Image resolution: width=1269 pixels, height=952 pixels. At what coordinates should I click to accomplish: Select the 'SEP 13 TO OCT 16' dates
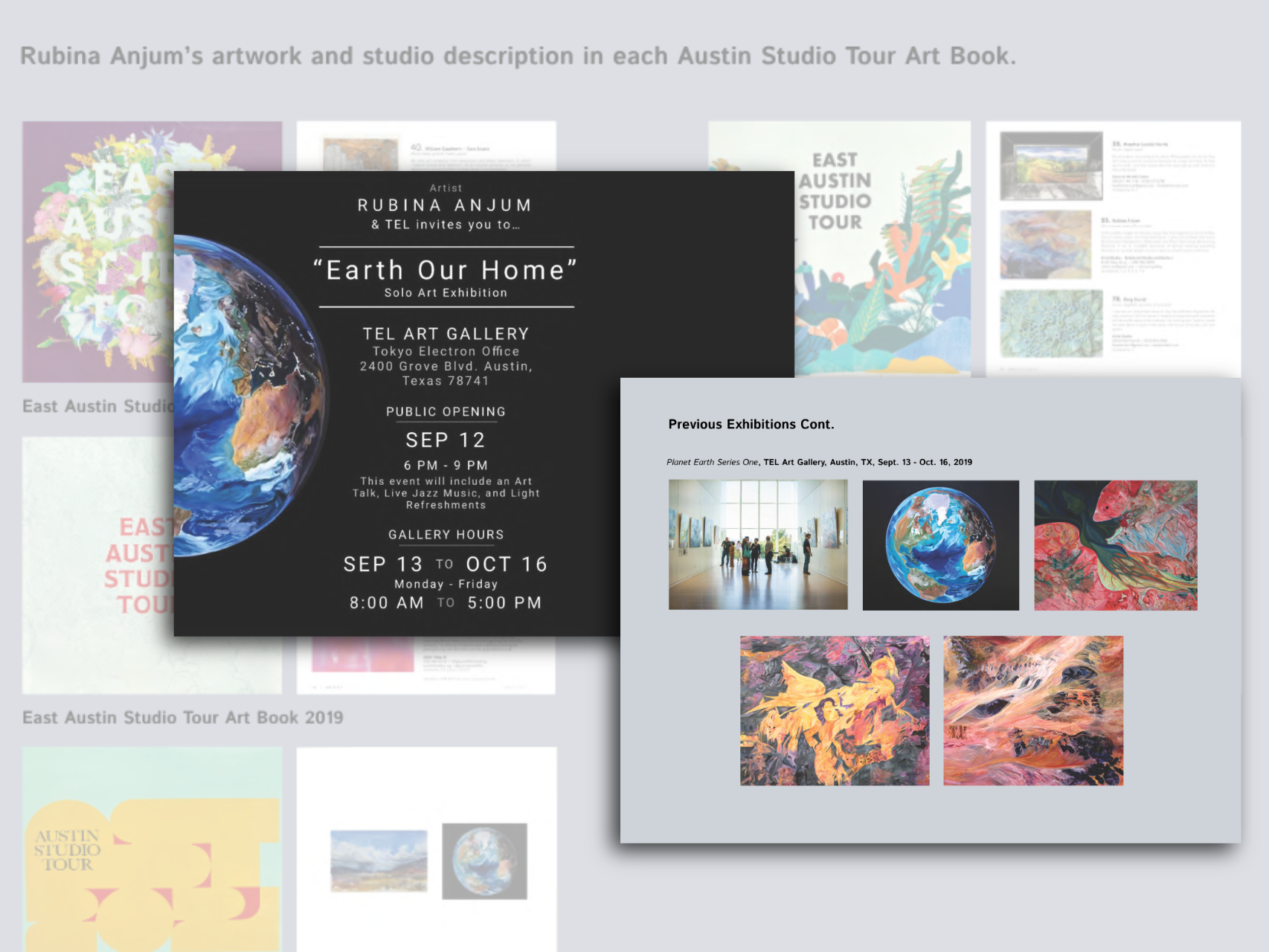coord(446,565)
